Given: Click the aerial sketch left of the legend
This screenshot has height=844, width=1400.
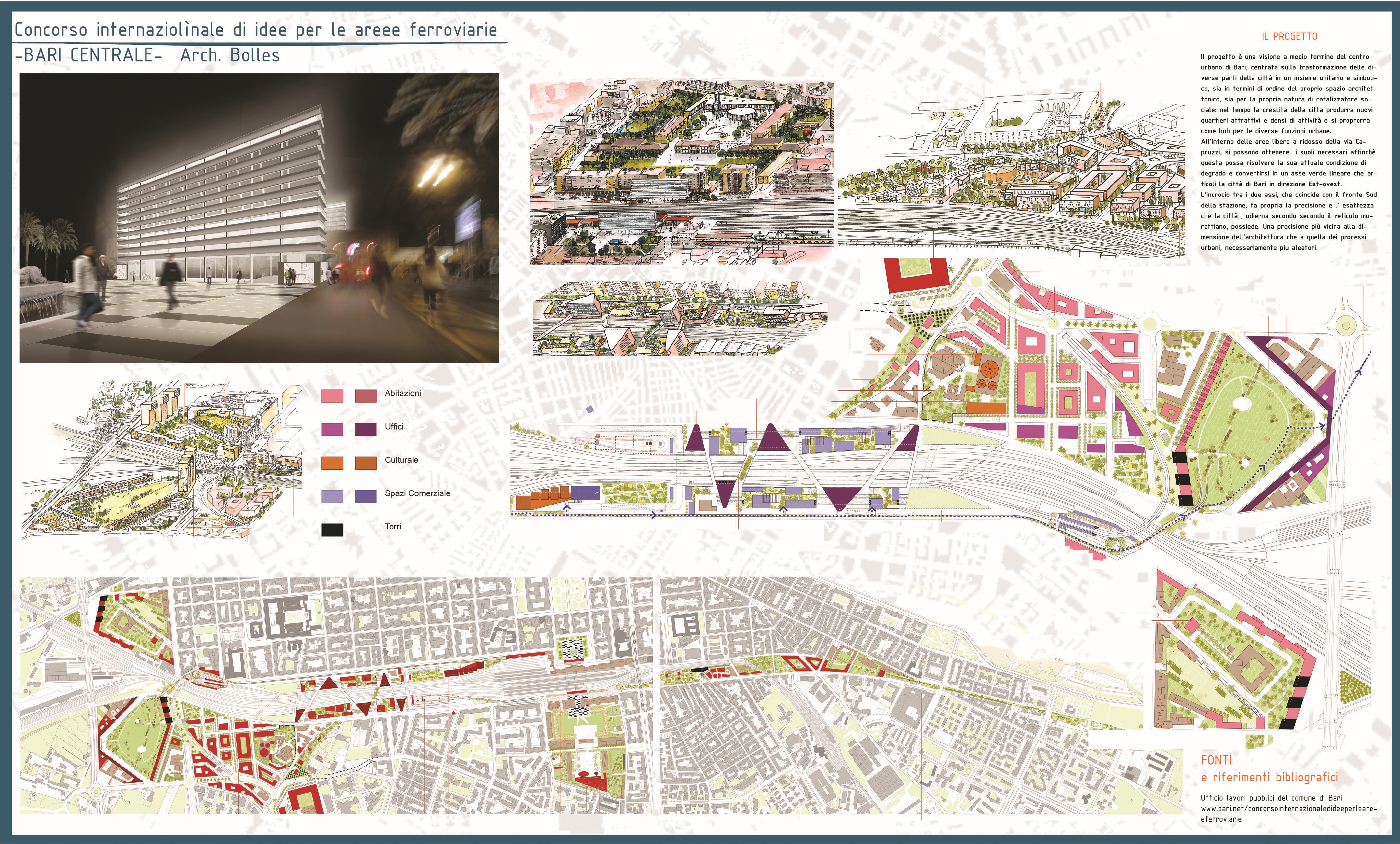Looking at the screenshot, I should (162, 460).
